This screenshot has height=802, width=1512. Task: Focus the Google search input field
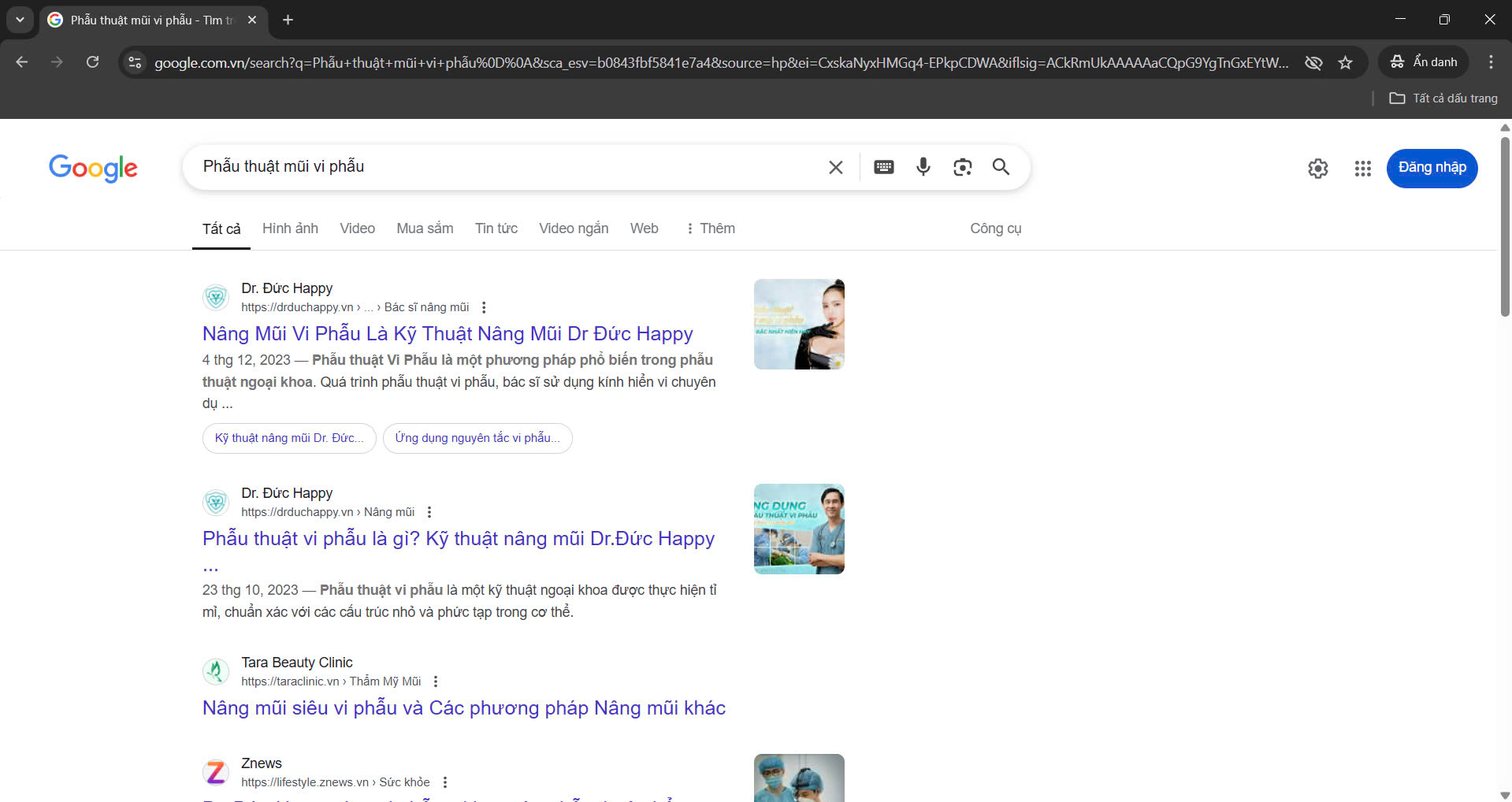point(504,167)
